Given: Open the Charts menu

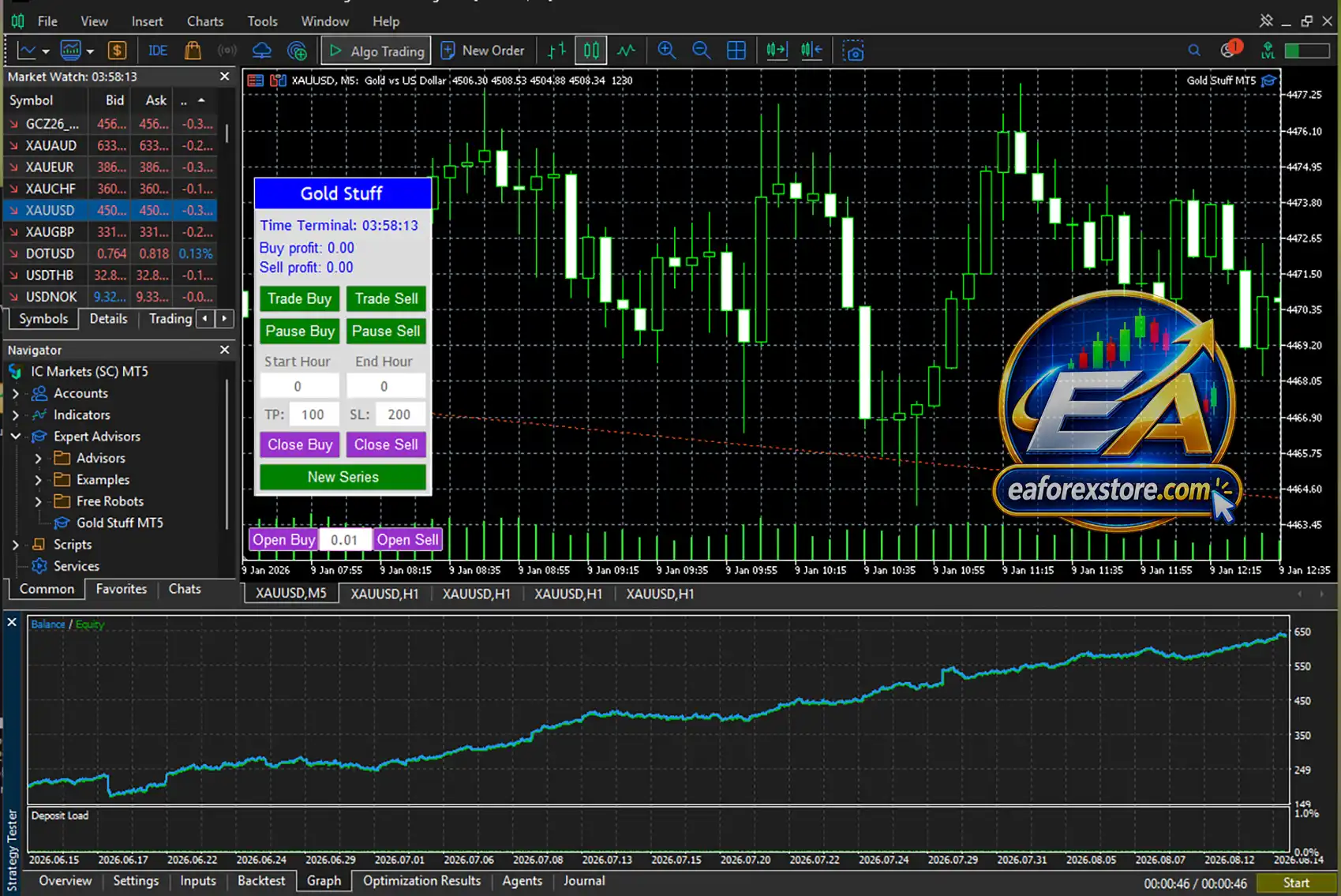Looking at the screenshot, I should pyautogui.click(x=205, y=21).
